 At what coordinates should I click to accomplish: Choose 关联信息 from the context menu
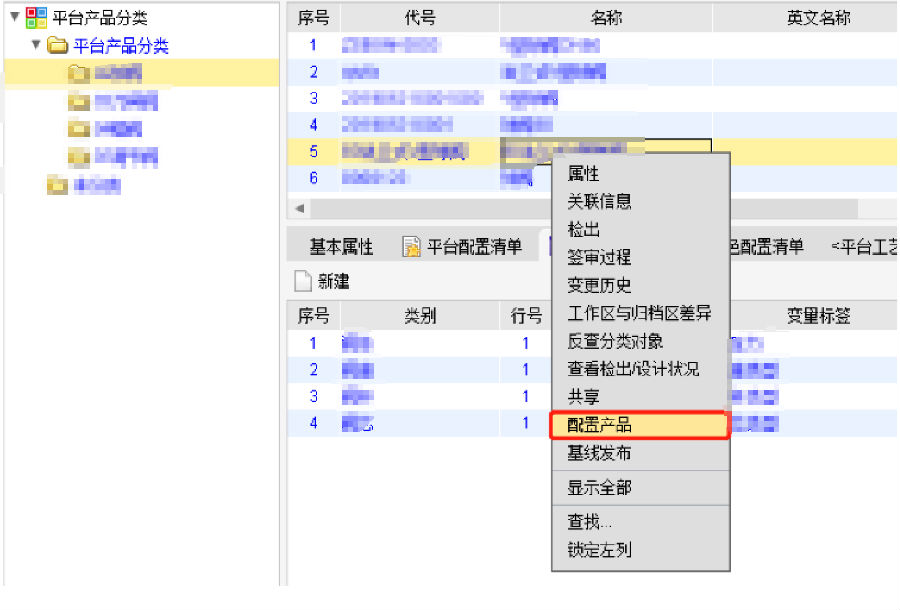pyautogui.click(x=599, y=201)
